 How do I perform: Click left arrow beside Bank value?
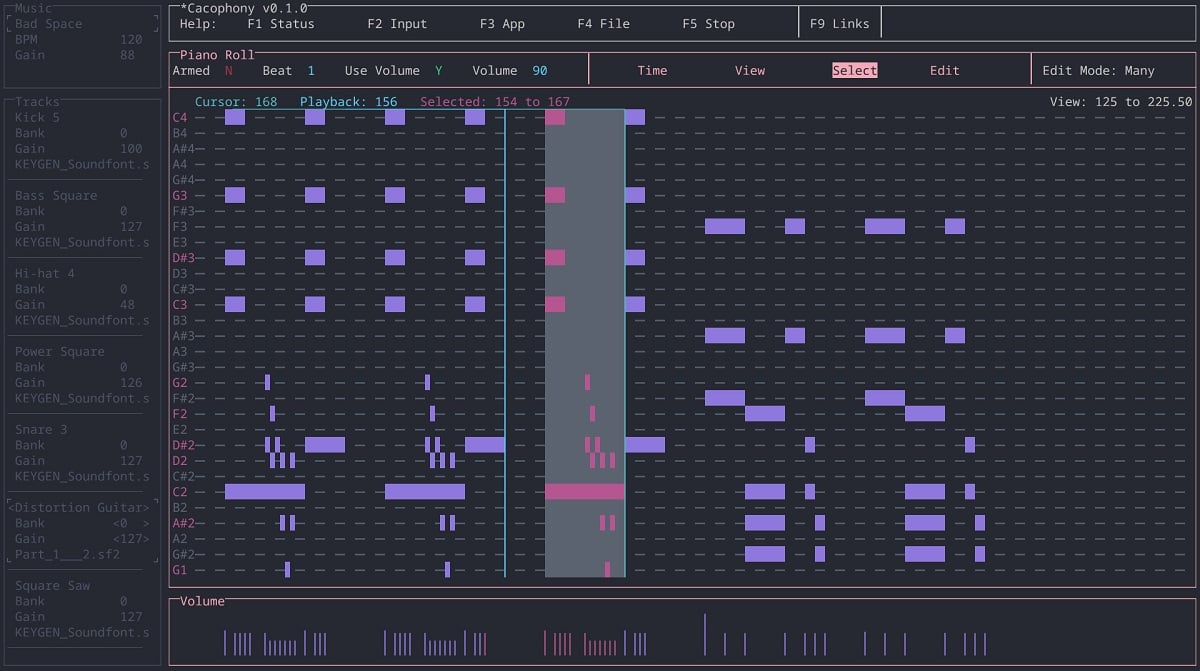116,524
